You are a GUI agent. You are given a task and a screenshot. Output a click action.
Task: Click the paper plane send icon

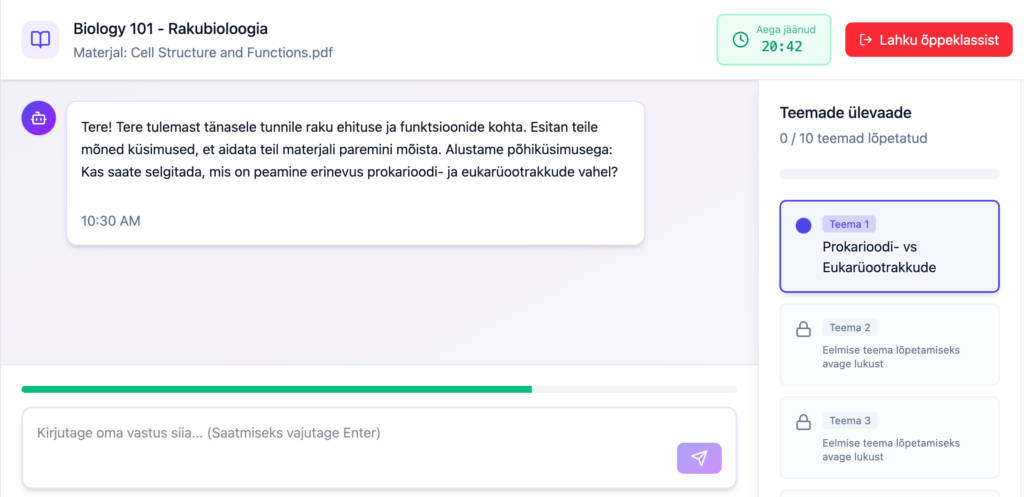coord(699,458)
